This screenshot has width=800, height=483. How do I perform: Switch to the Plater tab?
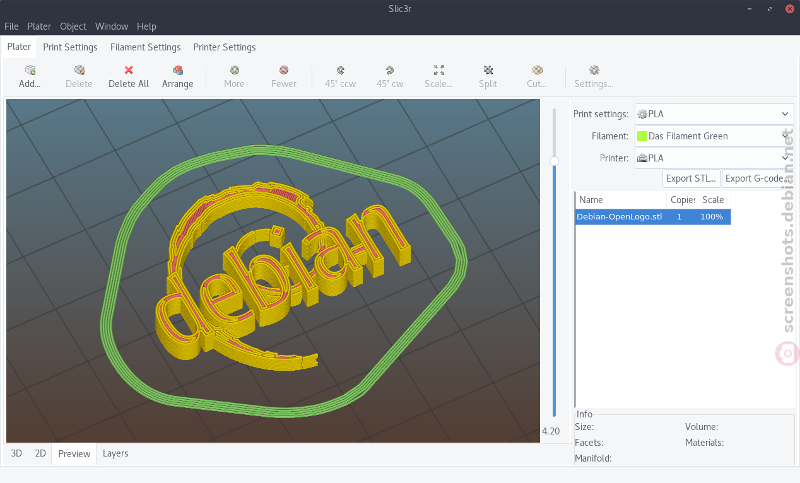coord(19,47)
